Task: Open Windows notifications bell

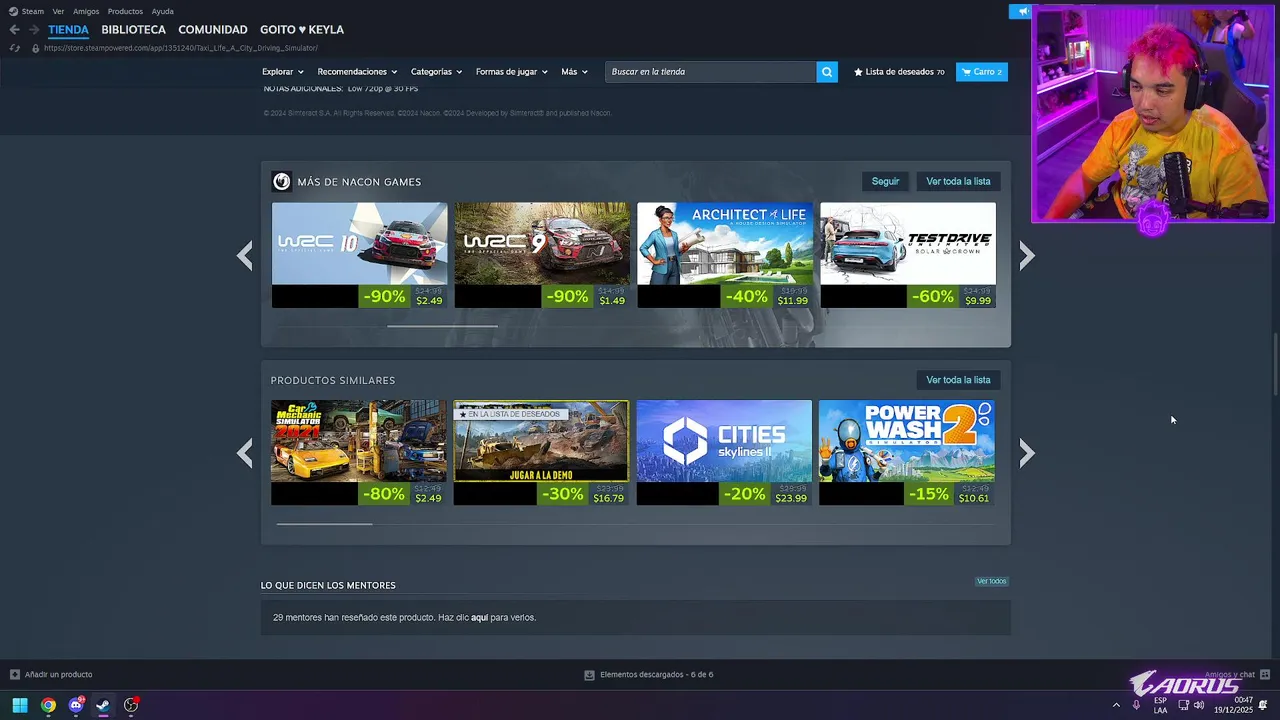Action: tap(1263, 705)
